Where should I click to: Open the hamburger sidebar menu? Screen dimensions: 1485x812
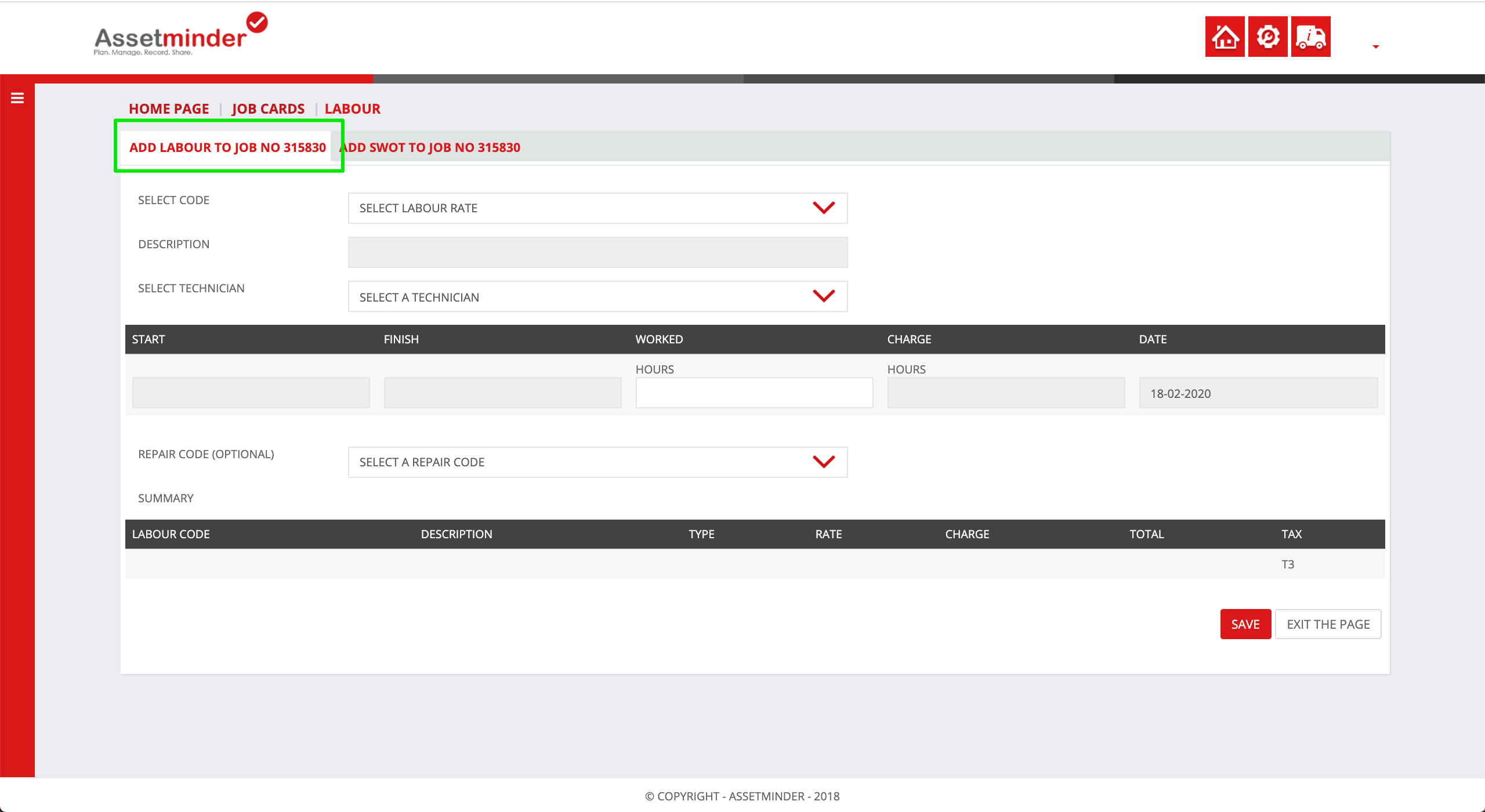click(x=17, y=99)
